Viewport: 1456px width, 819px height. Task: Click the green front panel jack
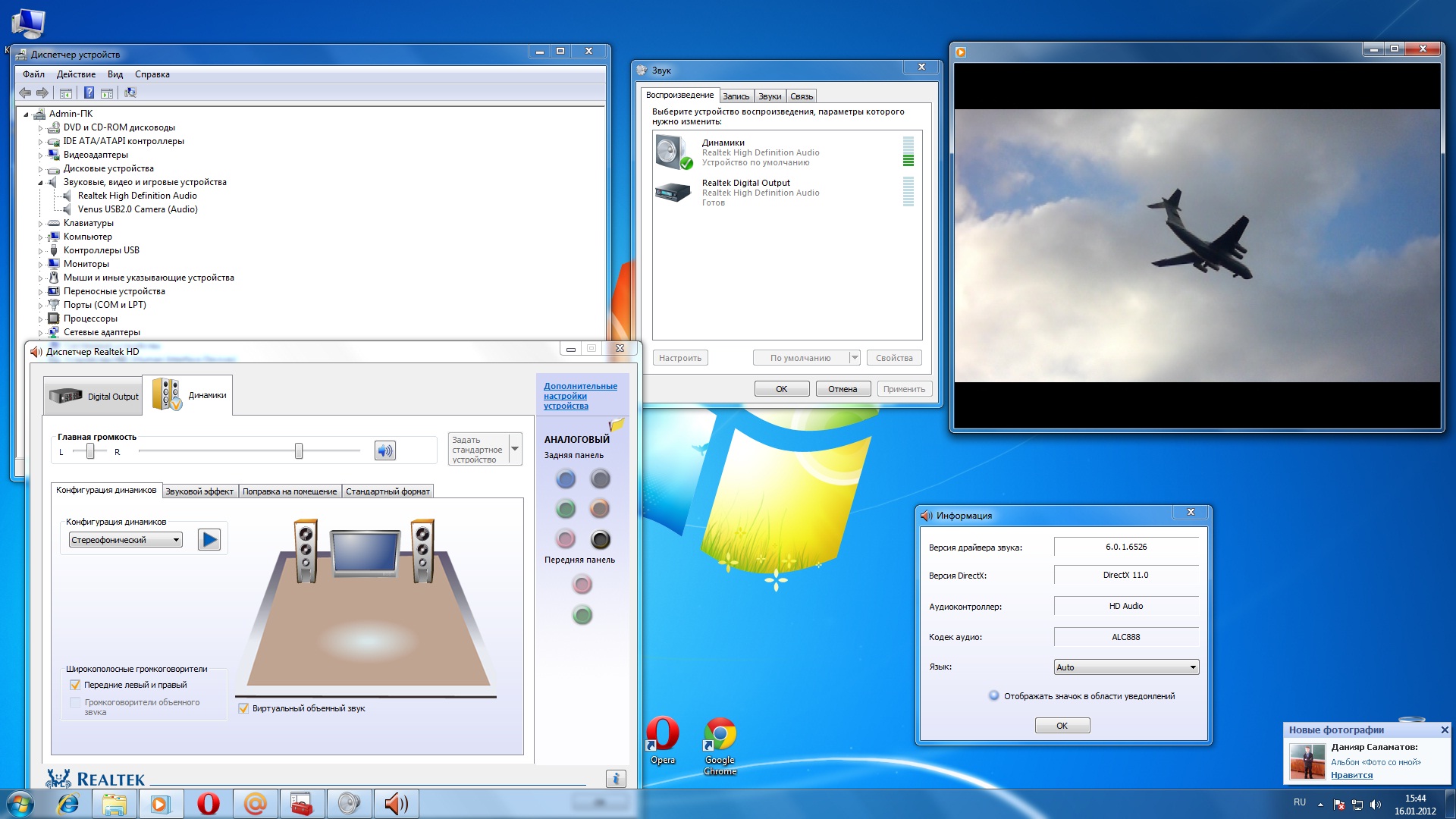point(582,615)
